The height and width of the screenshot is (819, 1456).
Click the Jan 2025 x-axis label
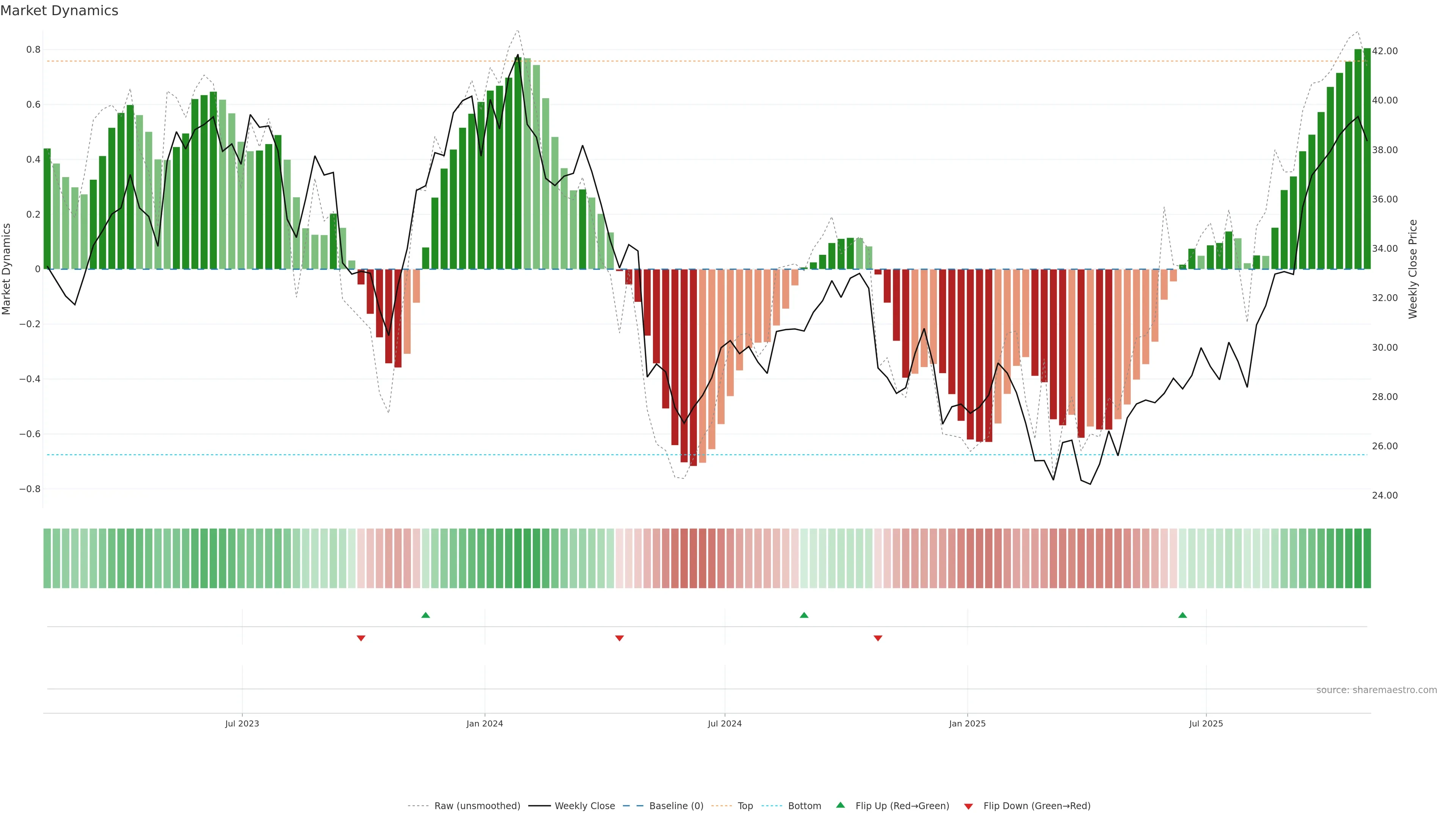(967, 723)
